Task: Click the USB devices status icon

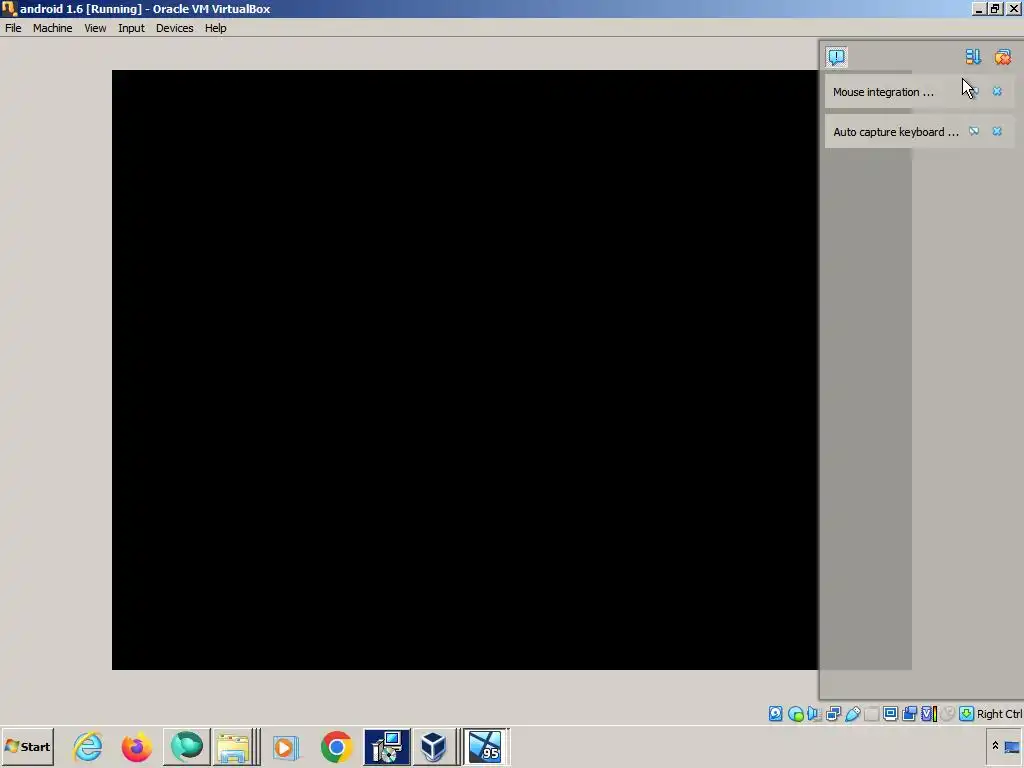Action: pos(853,714)
